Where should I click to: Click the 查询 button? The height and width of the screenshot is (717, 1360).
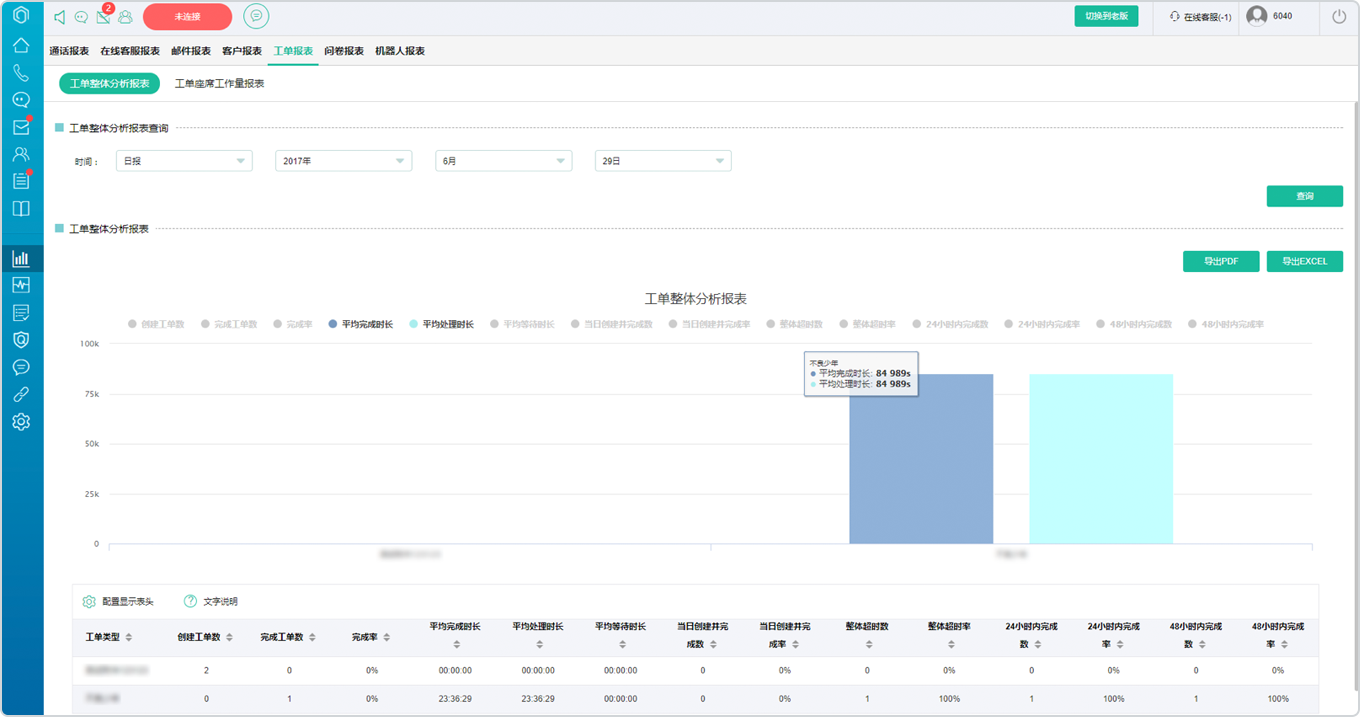point(1304,196)
